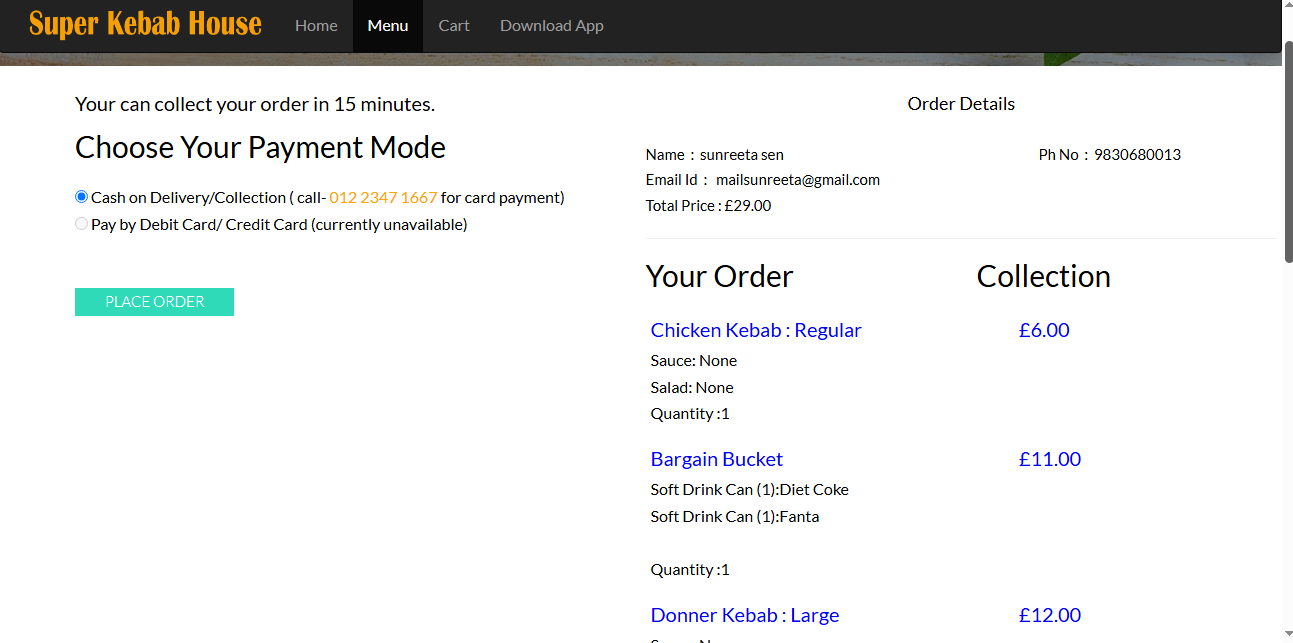The width and height of the screenshot is (1293, 643).
Task: Click the customer phone number 9830680013
Action: (1137, 155)
